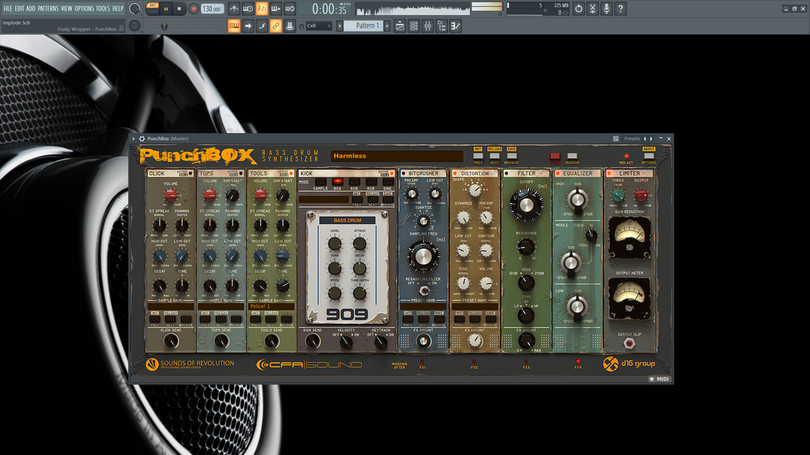The height and width of the screenshot is (455, 810).
Task: Click the help question mark icon
Action: tap(620, 9)
